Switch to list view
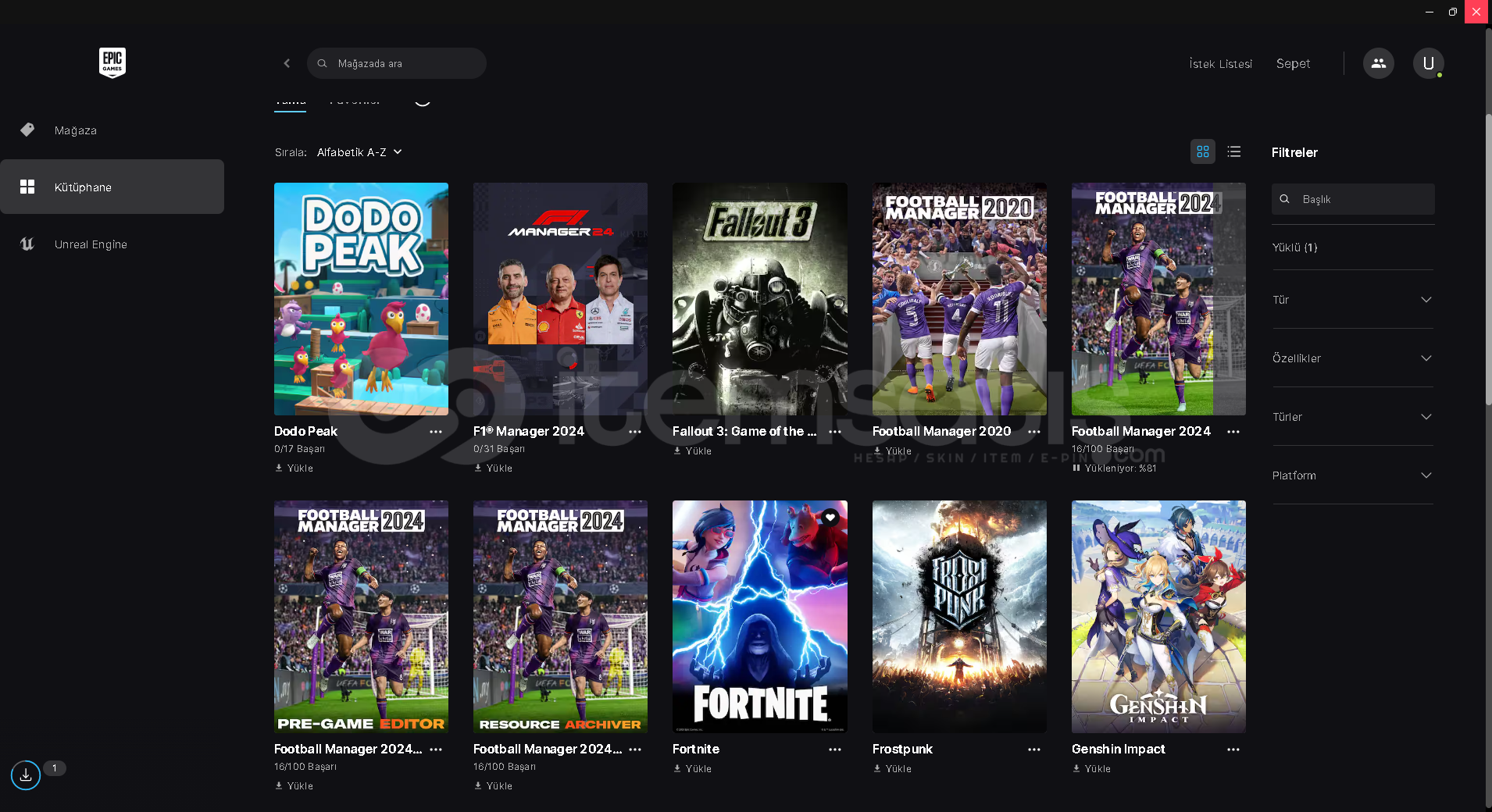Screen dimensions: 1492x812 pos(1234,151)
